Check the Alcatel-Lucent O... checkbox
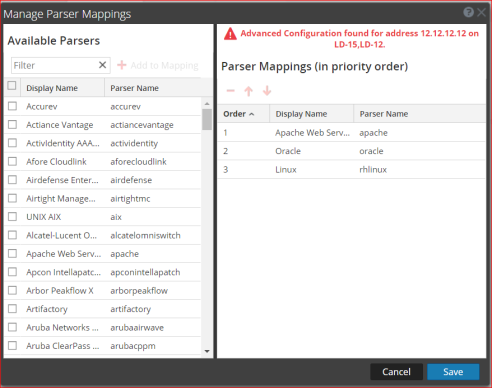Image resolution: width=492 pixels, height=388 pixels. pos(12,235)
